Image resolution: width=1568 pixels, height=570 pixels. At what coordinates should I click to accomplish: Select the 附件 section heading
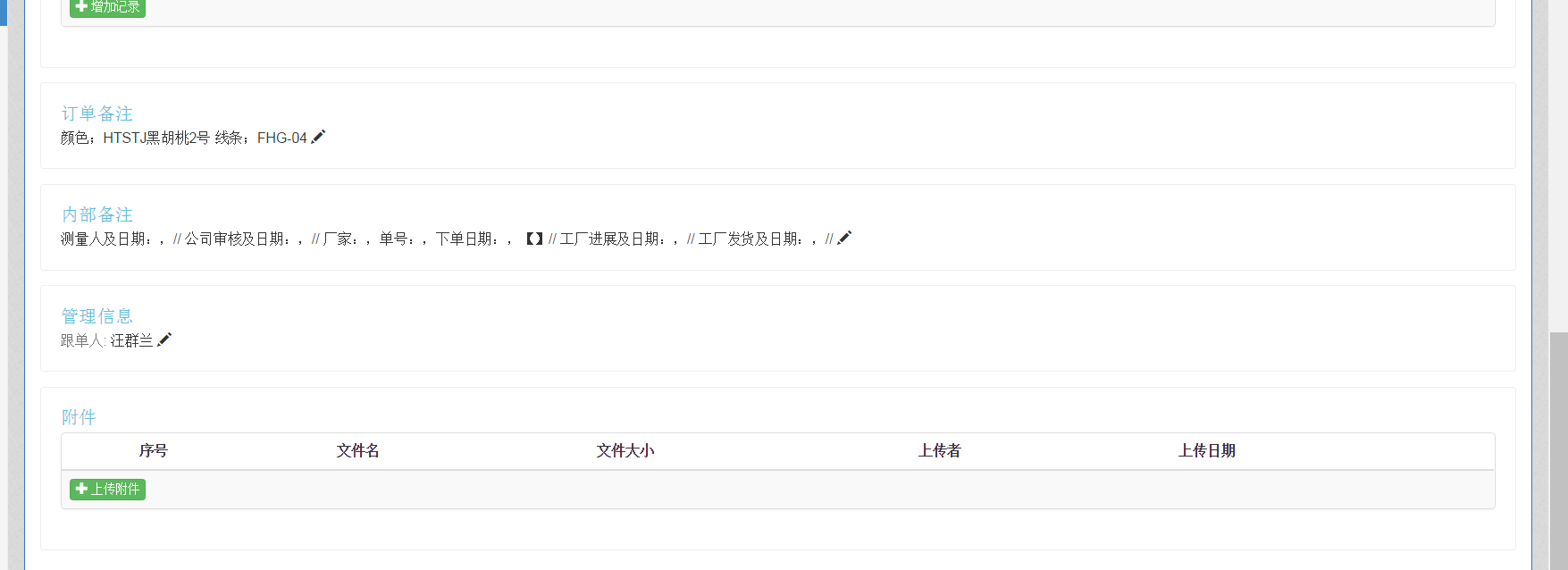[x=79, y=417]
